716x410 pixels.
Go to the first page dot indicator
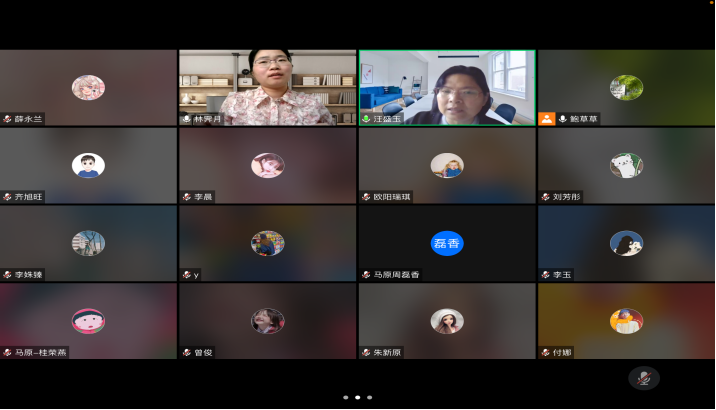click(346, 397)
